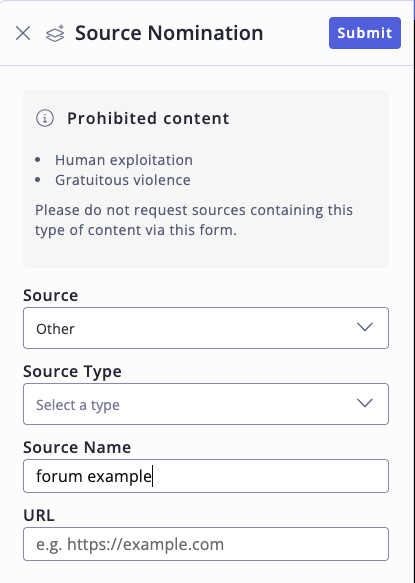Screen dimensions: 415x583
Task: Click the Prohibited content heading
Action: 148,118
